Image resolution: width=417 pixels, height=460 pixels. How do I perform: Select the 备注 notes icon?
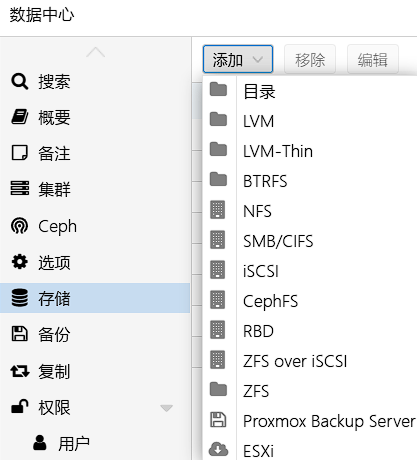pyautogui.click(x=20, y=153)
